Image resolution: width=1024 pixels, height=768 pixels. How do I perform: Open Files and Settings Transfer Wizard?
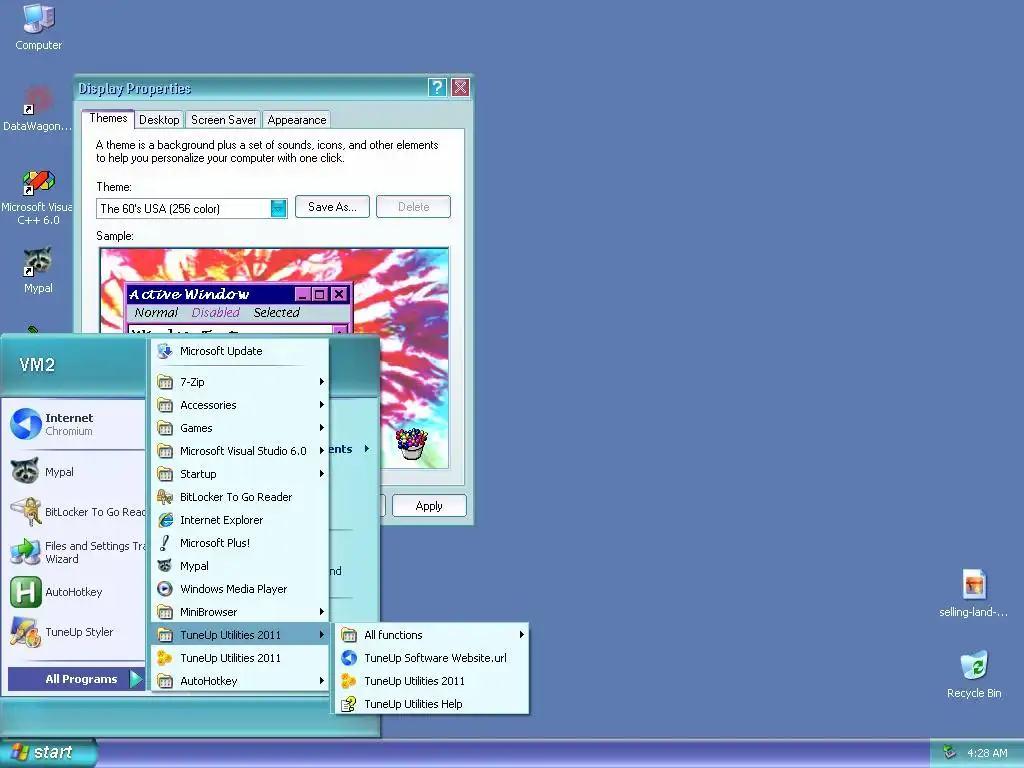(74, 552)
